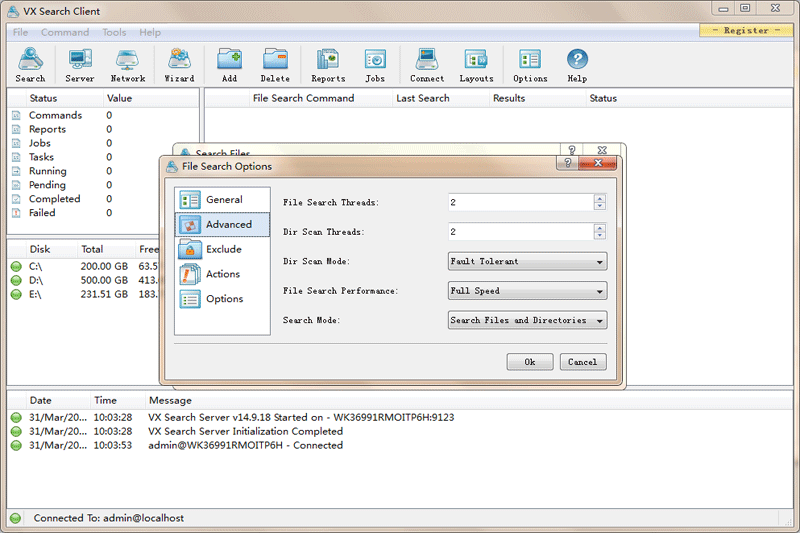
Task: Open the Dir Scan Mode dropdown
Action: 527,262
